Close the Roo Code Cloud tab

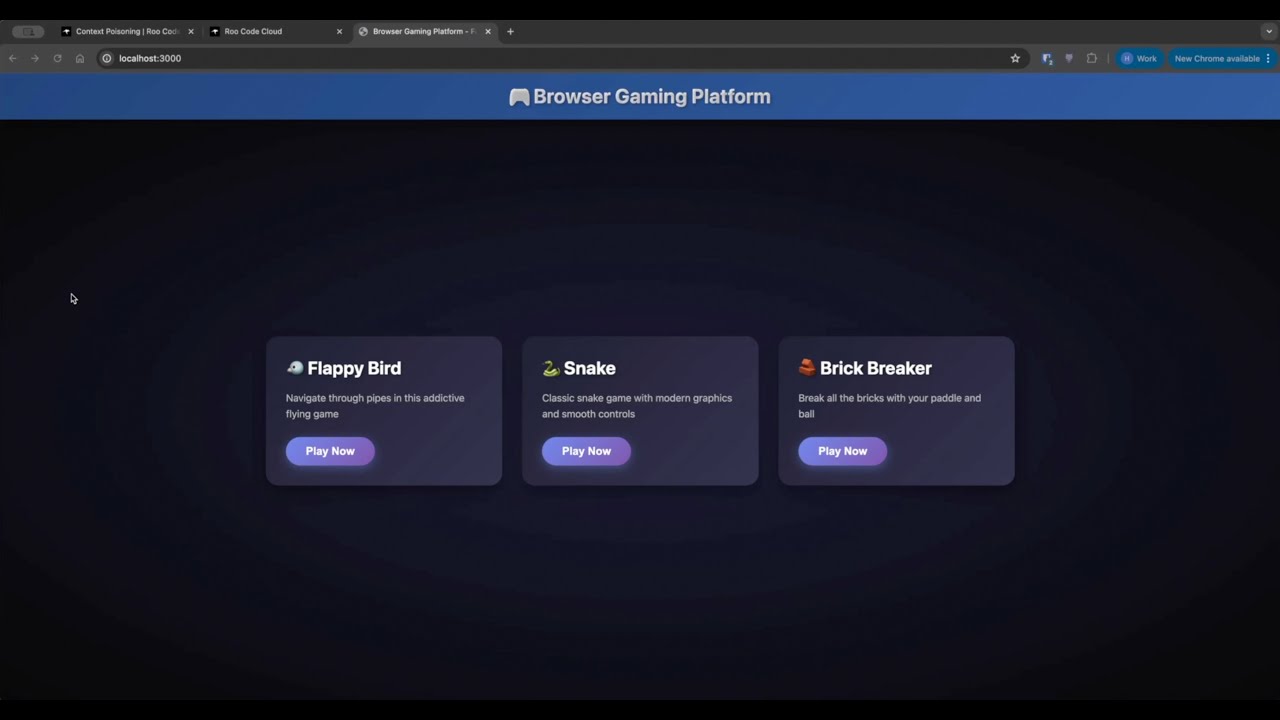tap(339, 31)
